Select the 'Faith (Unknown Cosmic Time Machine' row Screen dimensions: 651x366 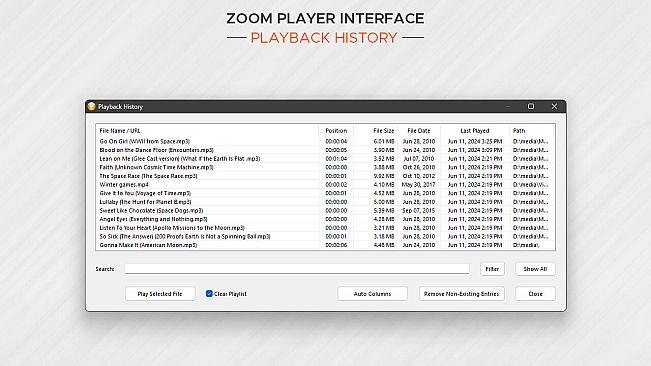click(326, 167)
